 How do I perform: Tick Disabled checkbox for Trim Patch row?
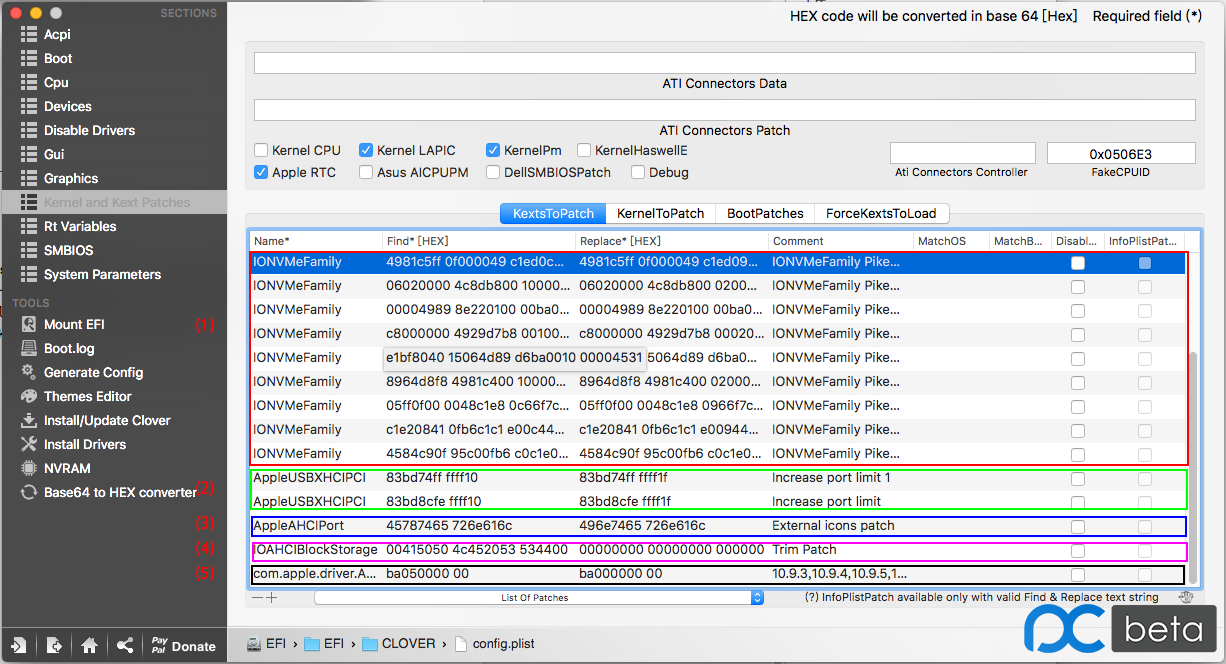(1077, 550)
